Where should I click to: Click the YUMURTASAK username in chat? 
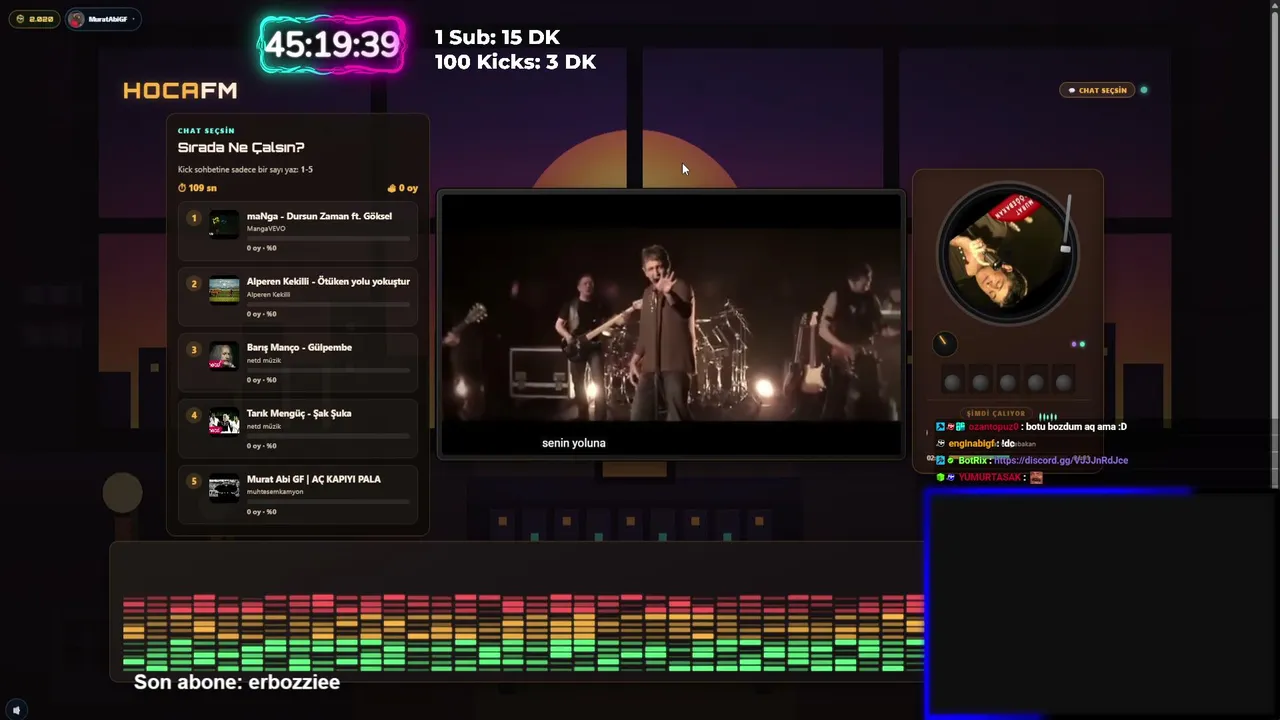pyautogui.click(x=990, y=477)
